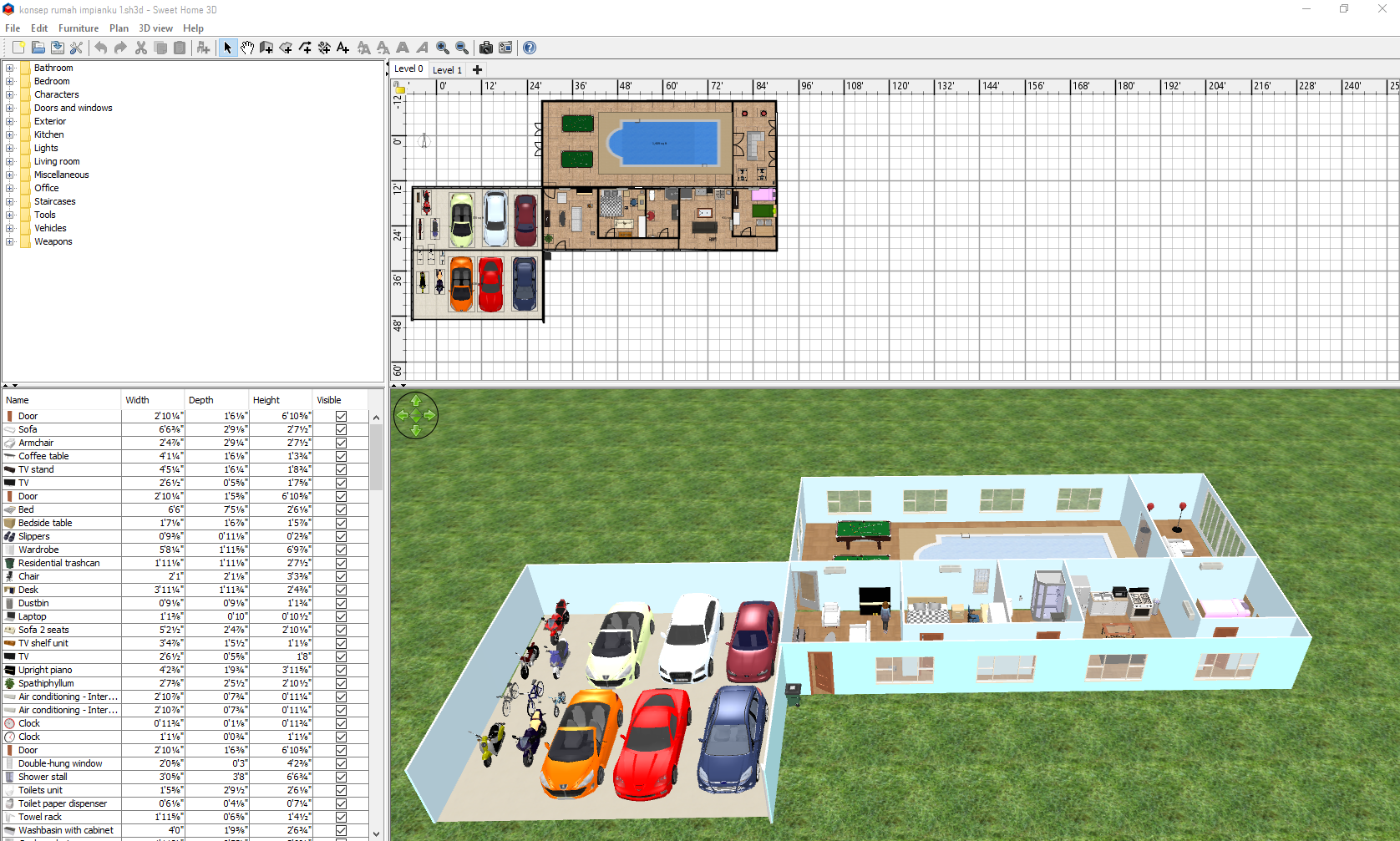Select the Create dimensions tool
The height and width of the screenshot is (841, 1400).
pyautogui.click(x=324, y=48)
